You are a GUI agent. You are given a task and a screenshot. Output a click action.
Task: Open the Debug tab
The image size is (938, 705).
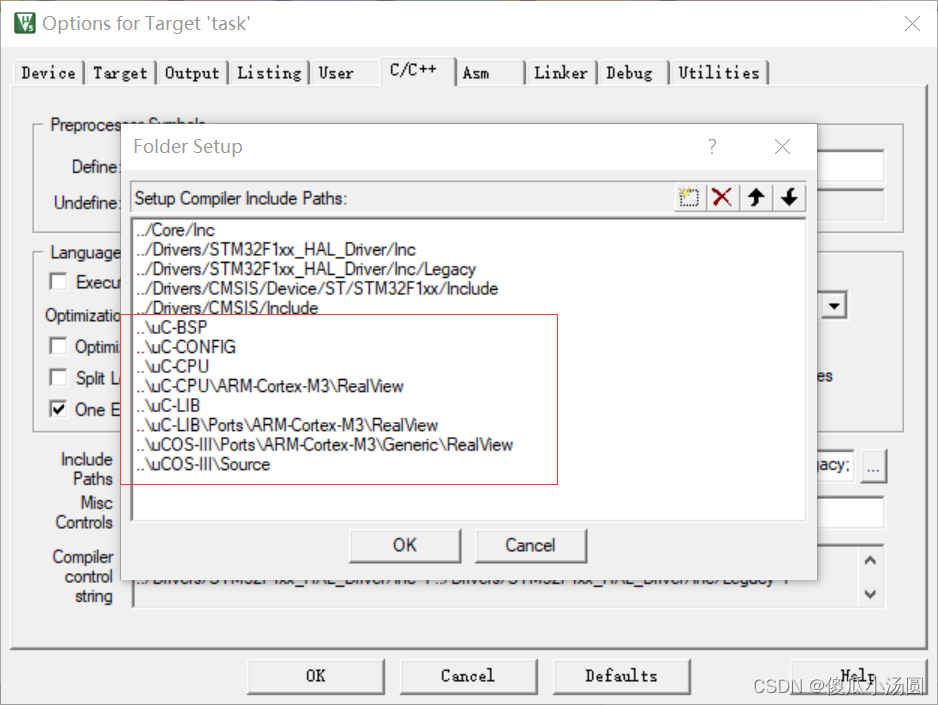pos(629,73)
